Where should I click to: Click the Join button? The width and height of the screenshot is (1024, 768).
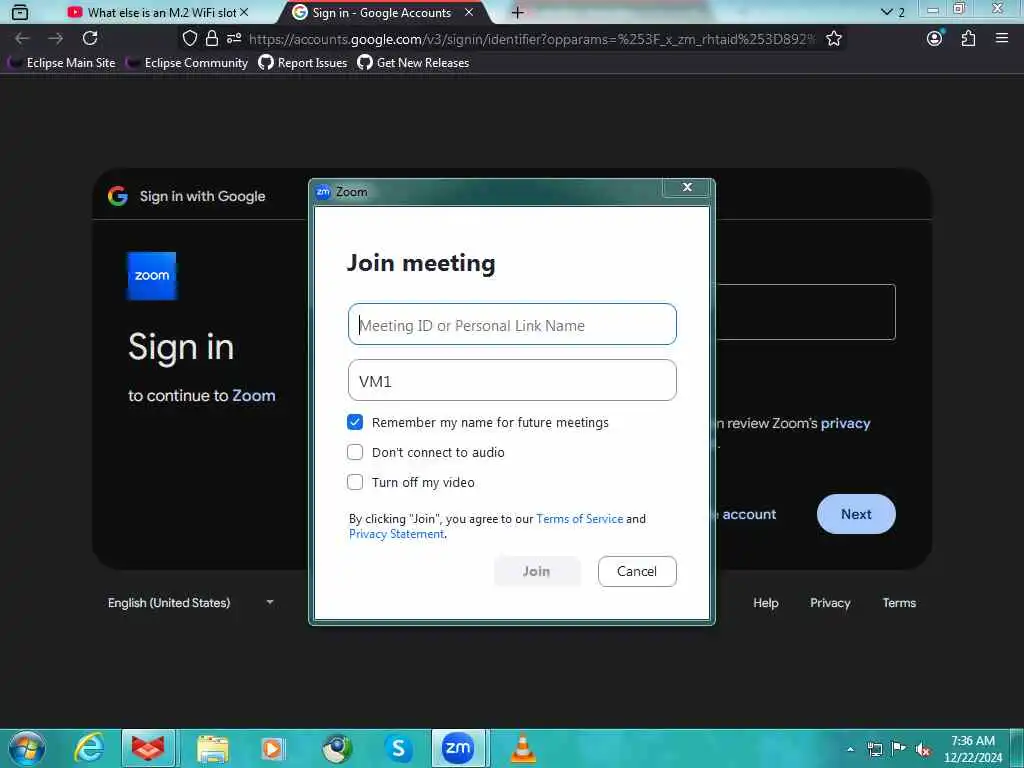pos(537,571)
